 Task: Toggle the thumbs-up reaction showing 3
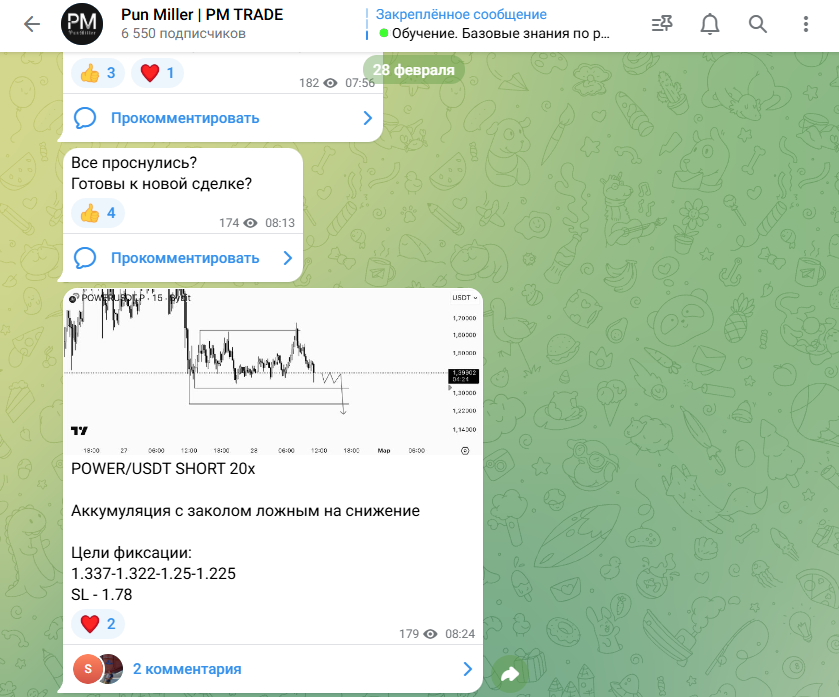coord(98,73)
